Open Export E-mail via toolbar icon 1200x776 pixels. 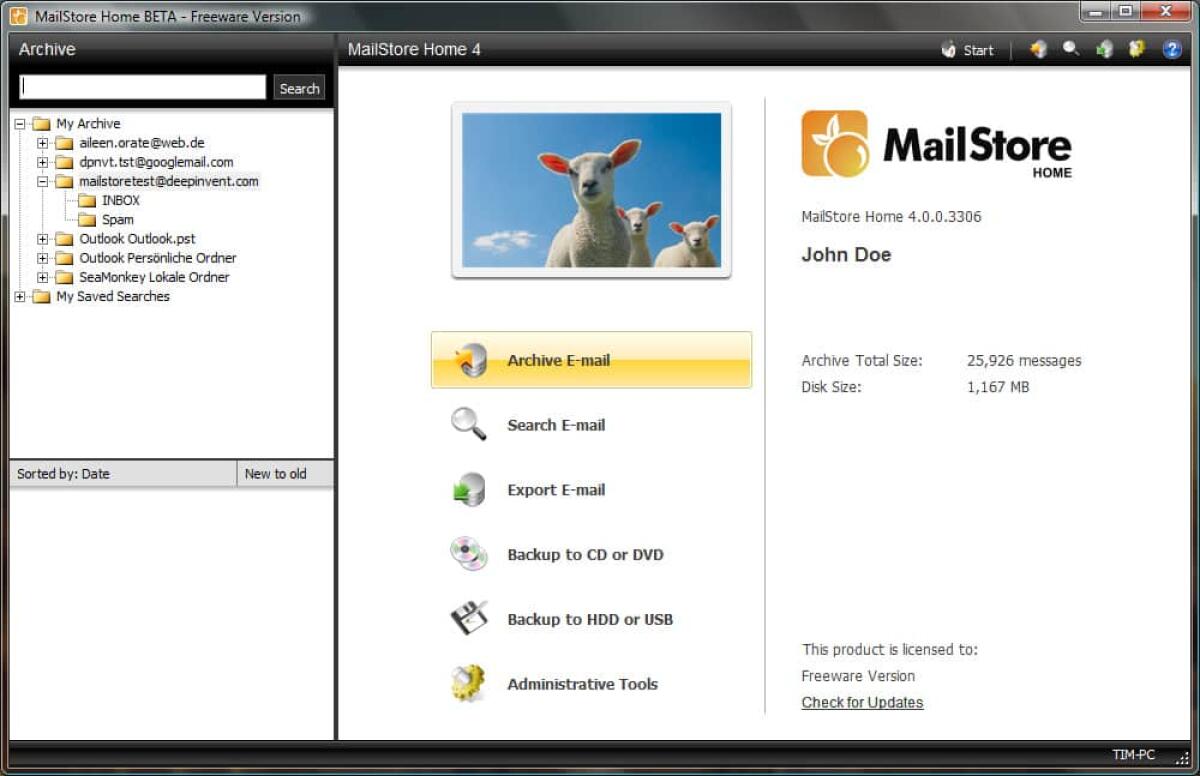click(x=1104, y=49)
